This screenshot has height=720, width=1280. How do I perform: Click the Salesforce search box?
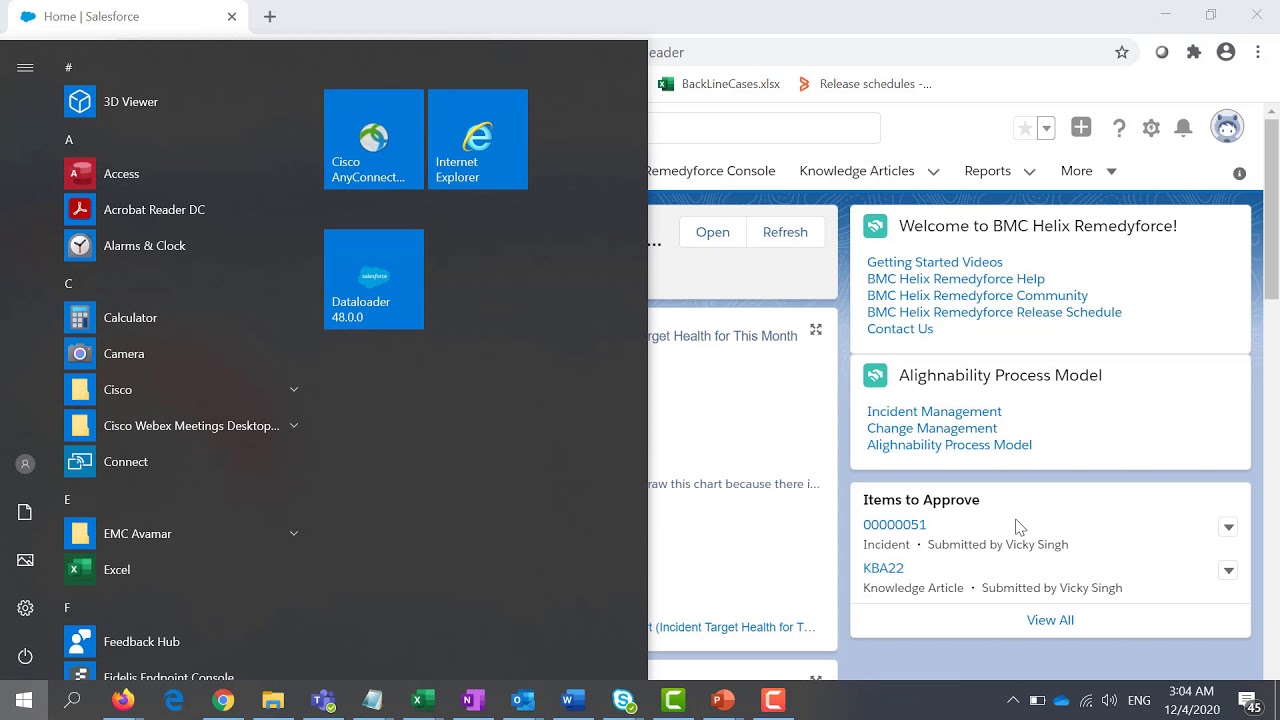click(x=764, y=127)
